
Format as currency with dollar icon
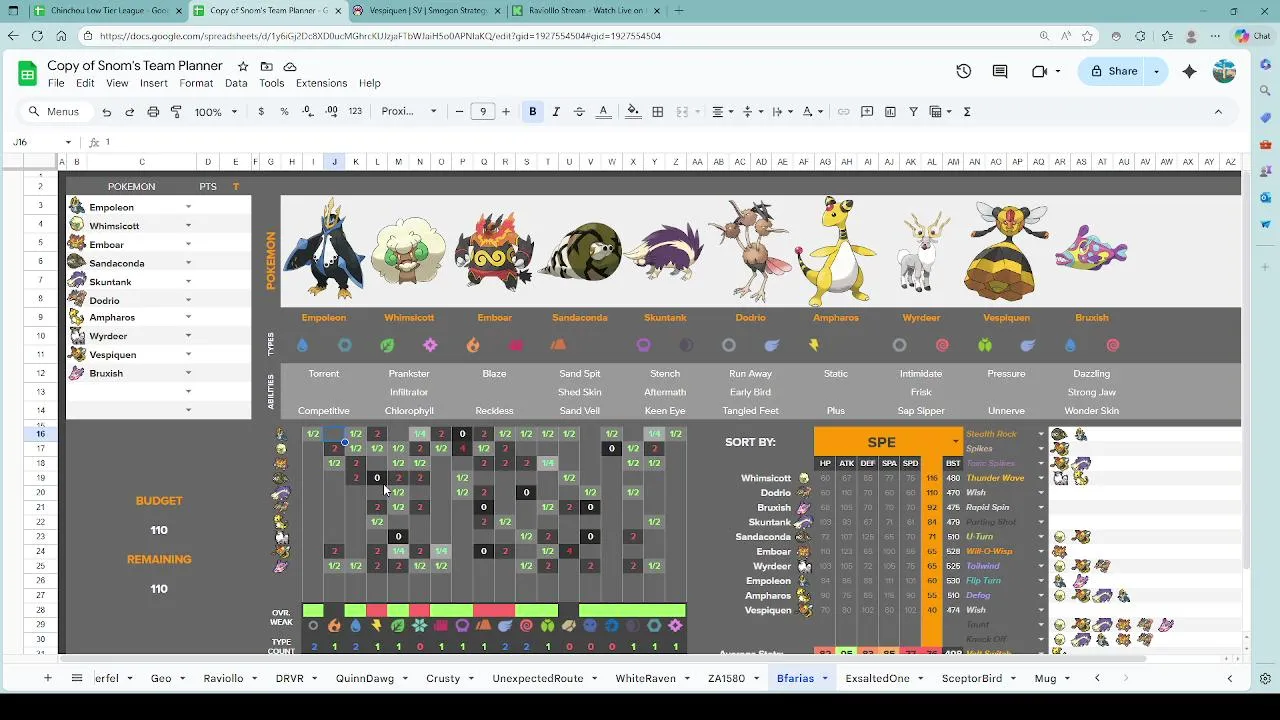261,112
